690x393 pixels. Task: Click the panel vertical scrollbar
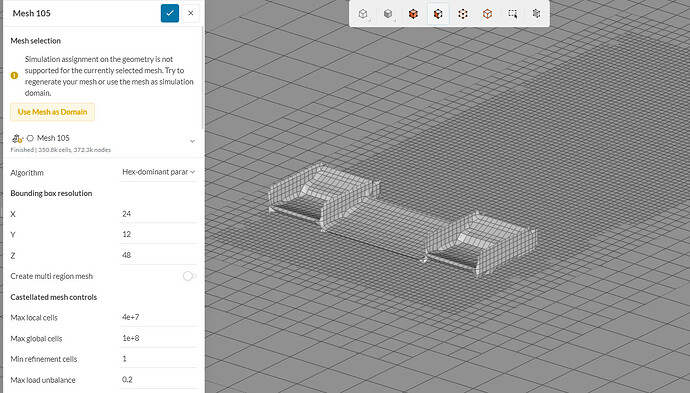[203, 78]
